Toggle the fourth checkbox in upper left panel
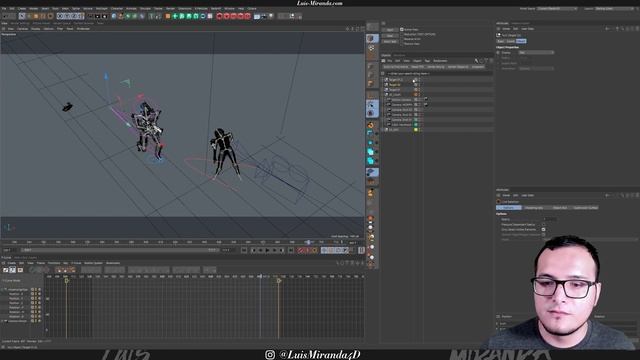Image resolution: width=640 pixels, height=360 pixels. 402,44
